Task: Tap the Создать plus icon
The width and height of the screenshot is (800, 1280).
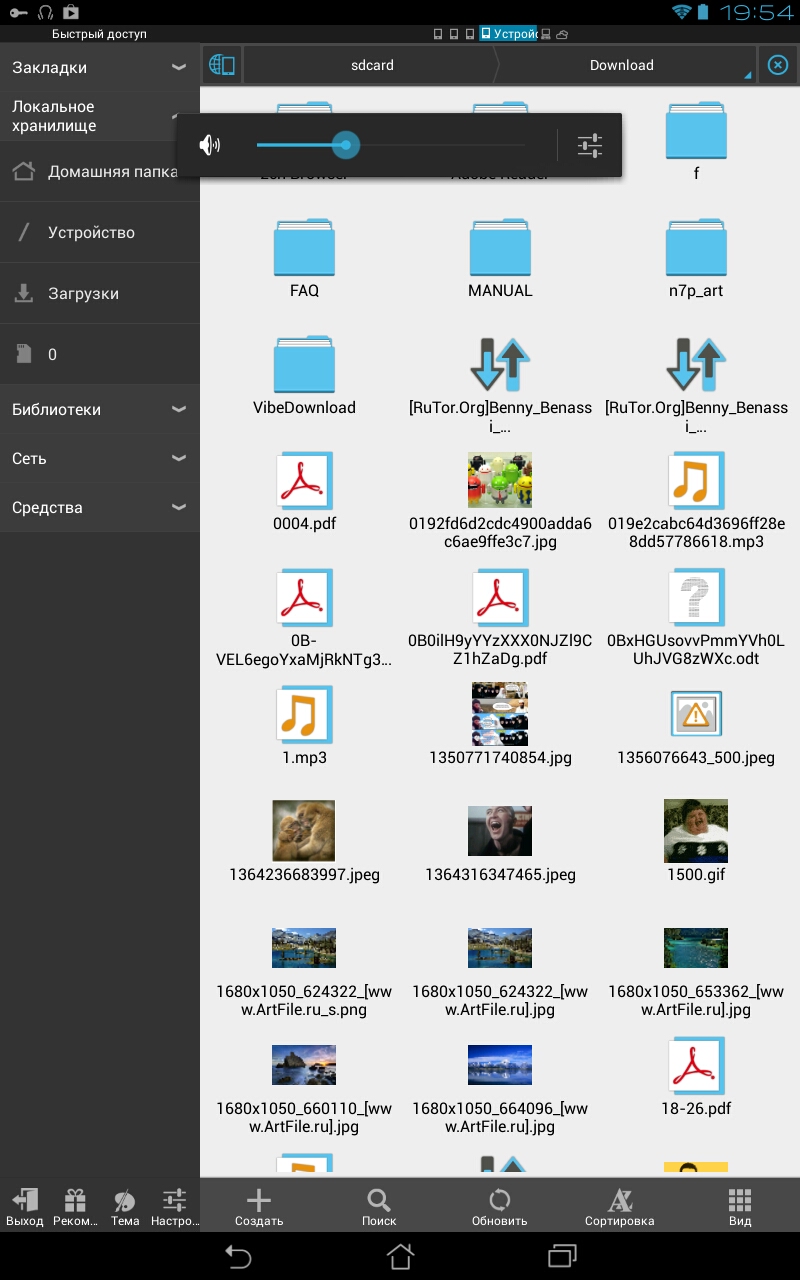Action: 259,1204
